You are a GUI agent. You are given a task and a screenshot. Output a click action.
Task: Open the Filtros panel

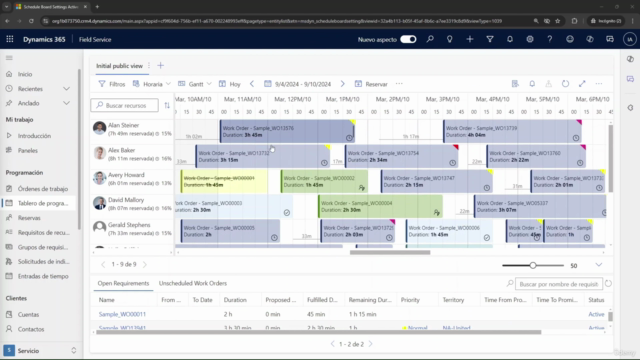(x=112, y=84)
